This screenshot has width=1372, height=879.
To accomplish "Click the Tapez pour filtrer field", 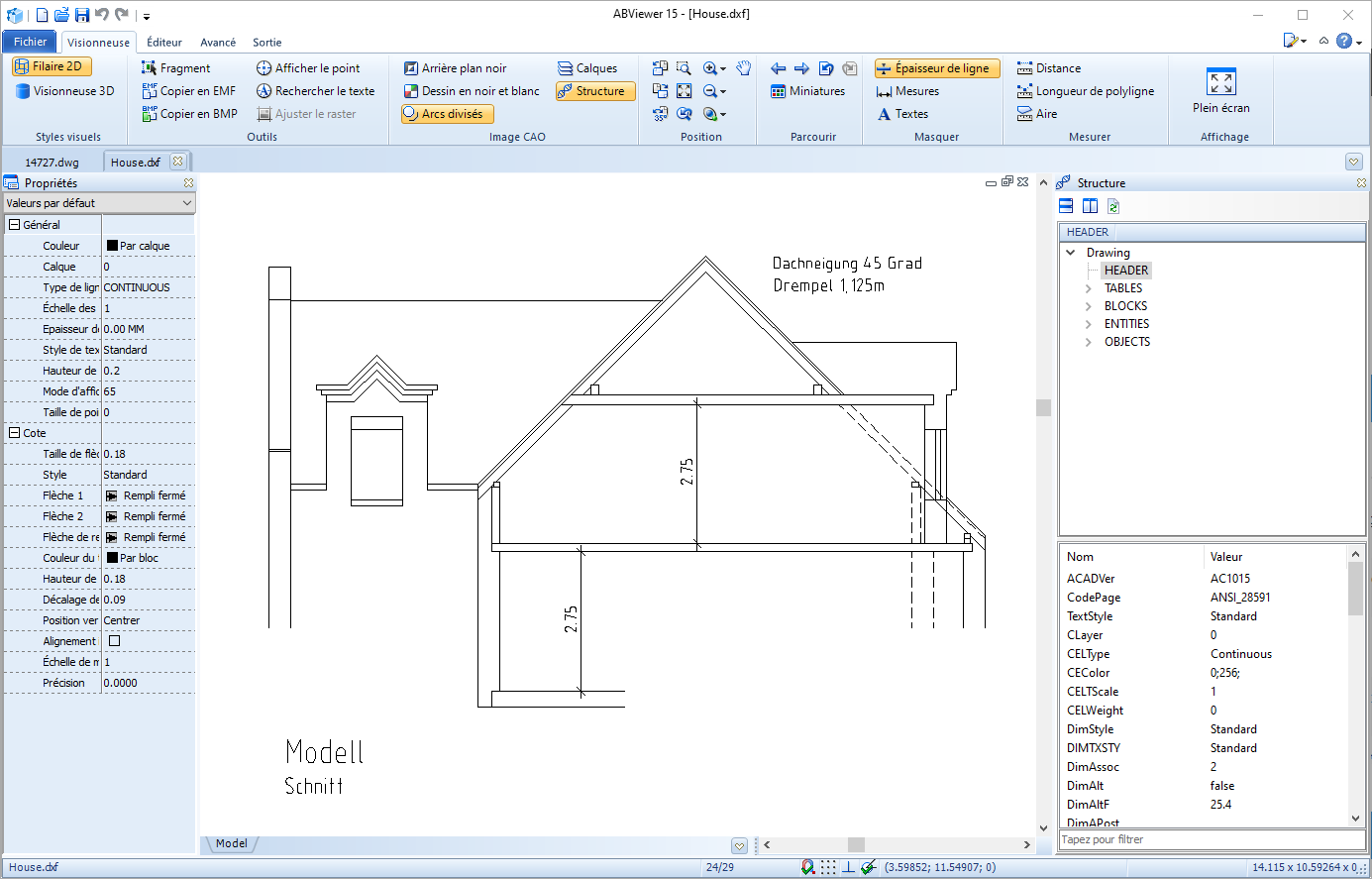I will tap(1211, 839).
